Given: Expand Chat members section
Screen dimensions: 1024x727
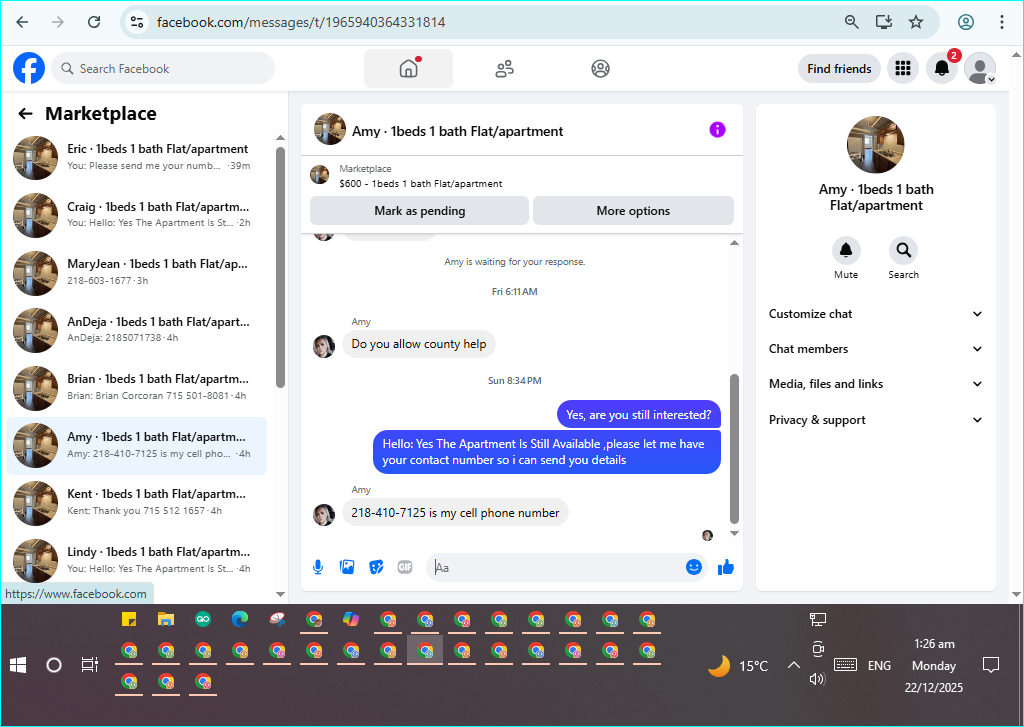Looking at the screenshot, I should coord(875,349).
